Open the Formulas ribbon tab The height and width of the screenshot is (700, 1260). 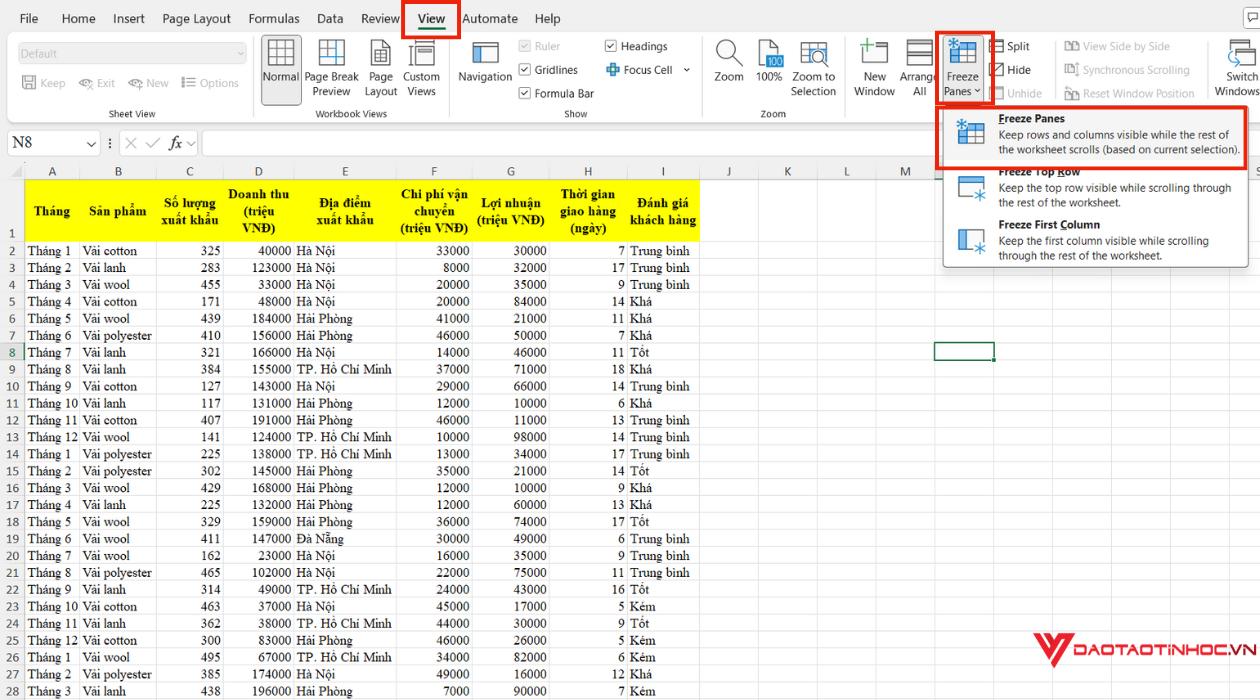click(273, 18)
